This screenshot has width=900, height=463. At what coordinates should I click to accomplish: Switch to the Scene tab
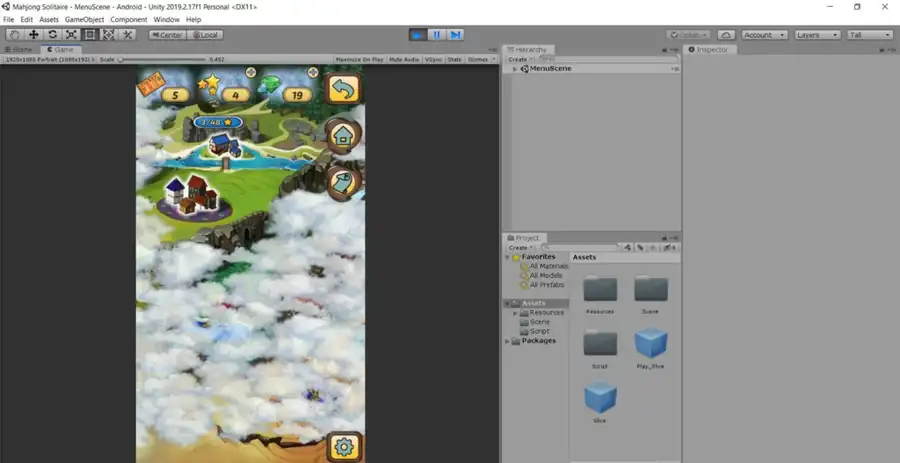pos(22,49)
